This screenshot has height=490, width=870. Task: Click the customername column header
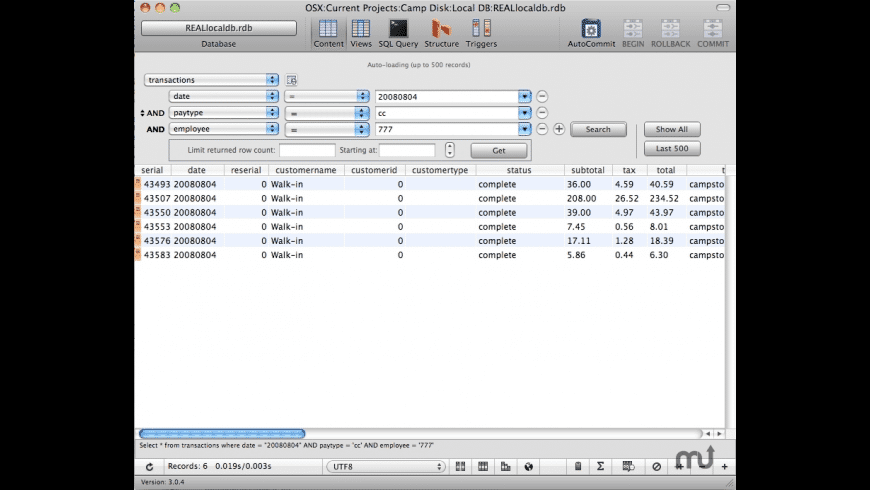305,170
